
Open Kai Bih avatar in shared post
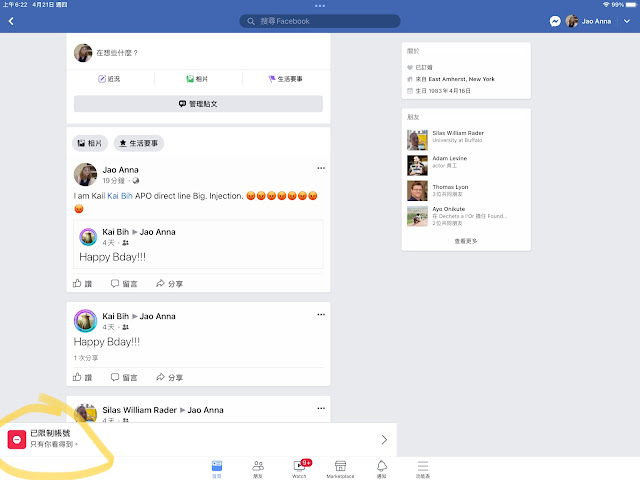click(x=88, y=237)
